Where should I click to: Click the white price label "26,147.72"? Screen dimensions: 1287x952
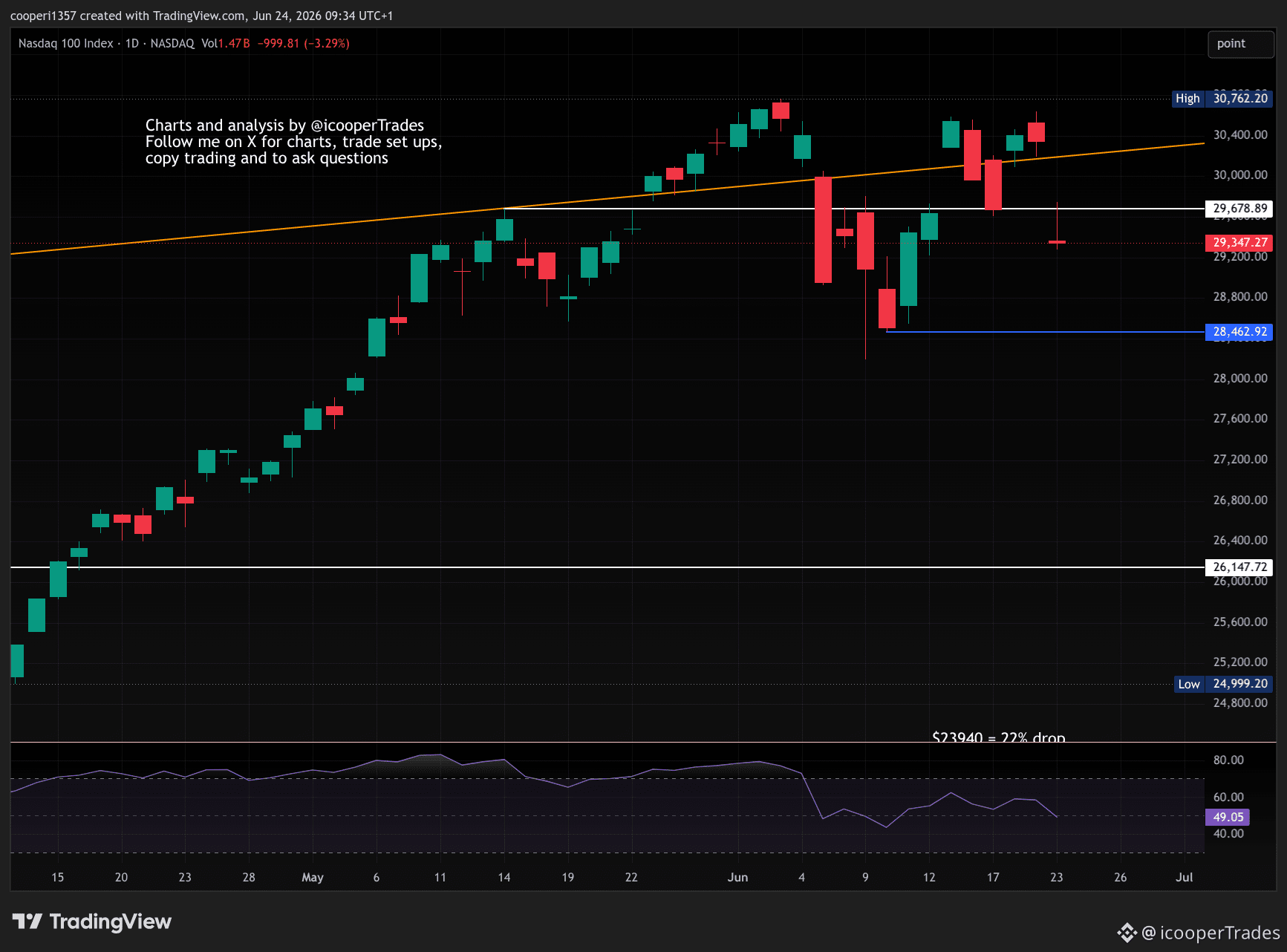[1239, 567]
